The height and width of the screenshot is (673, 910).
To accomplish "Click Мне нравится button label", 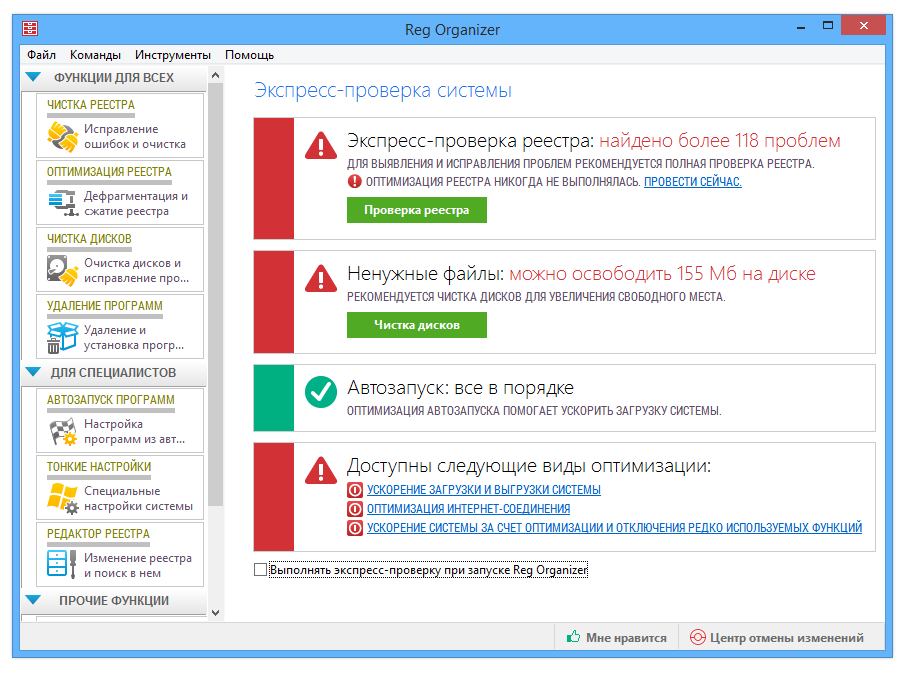I will click(626, 637).
